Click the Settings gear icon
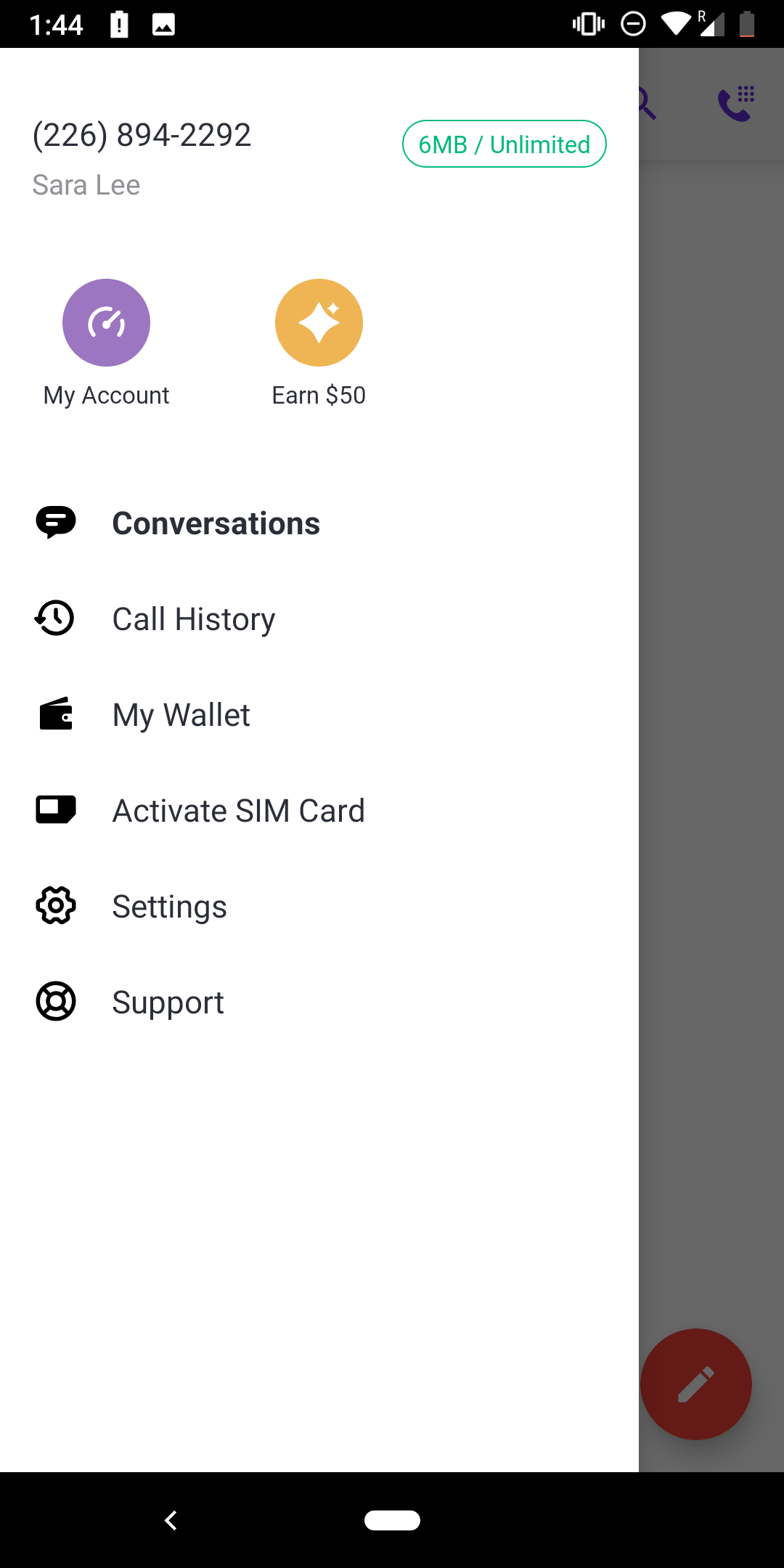Viewport: 784px width, 1568px height. click(56, 906)
